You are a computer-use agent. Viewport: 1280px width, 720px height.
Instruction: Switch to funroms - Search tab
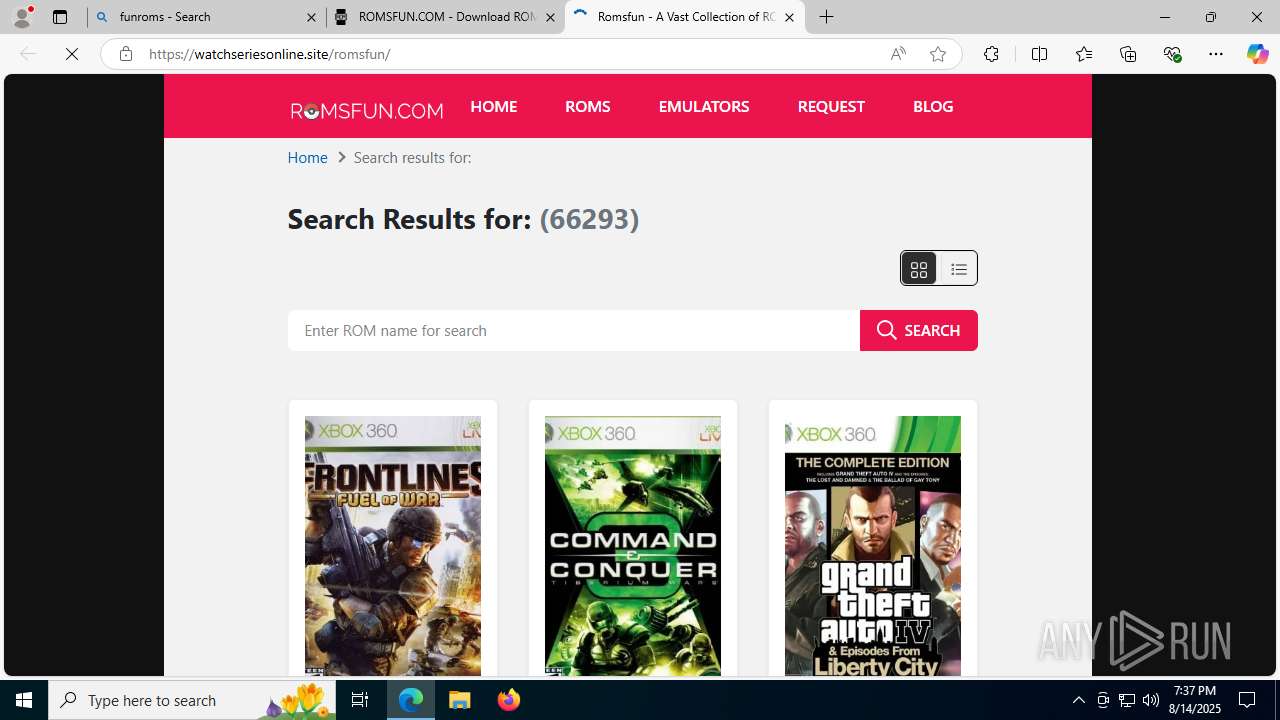point(206,17)
